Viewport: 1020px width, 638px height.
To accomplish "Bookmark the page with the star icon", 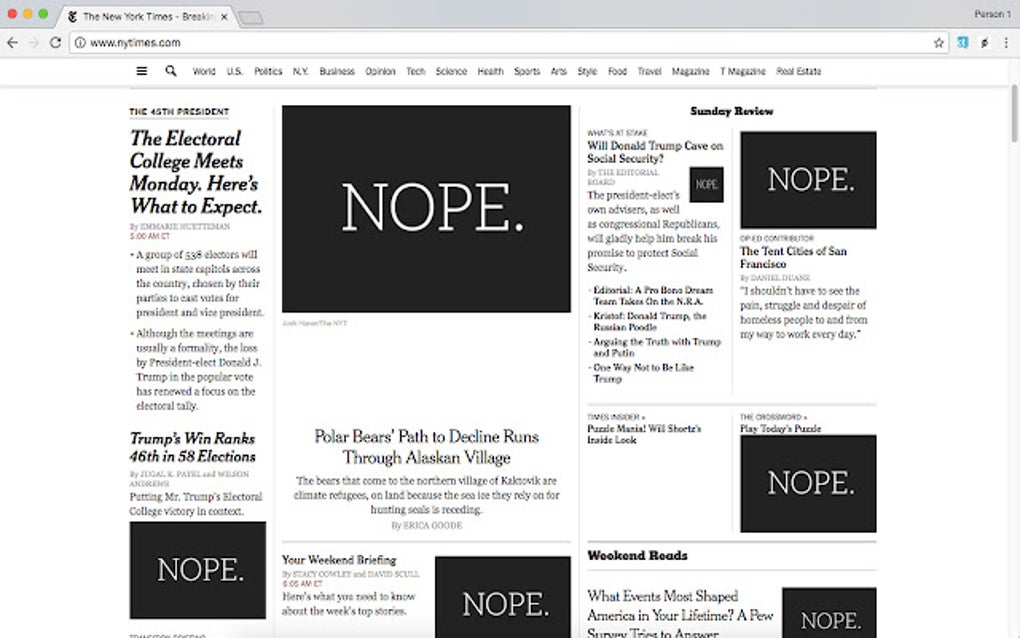I will pyautogui.click(x=938, y=43).
